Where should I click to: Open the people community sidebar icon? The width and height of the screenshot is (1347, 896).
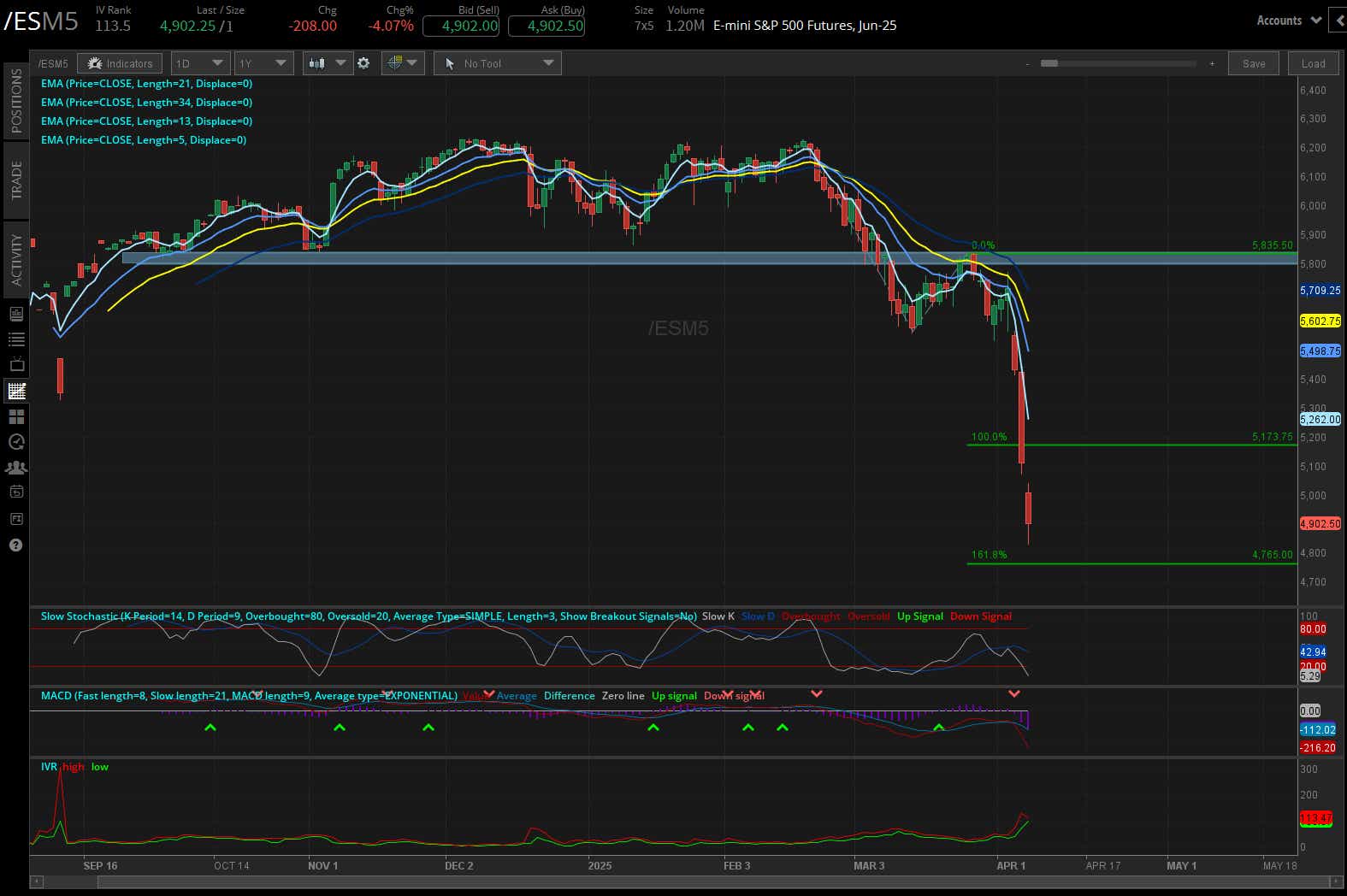tap(16, 468)
